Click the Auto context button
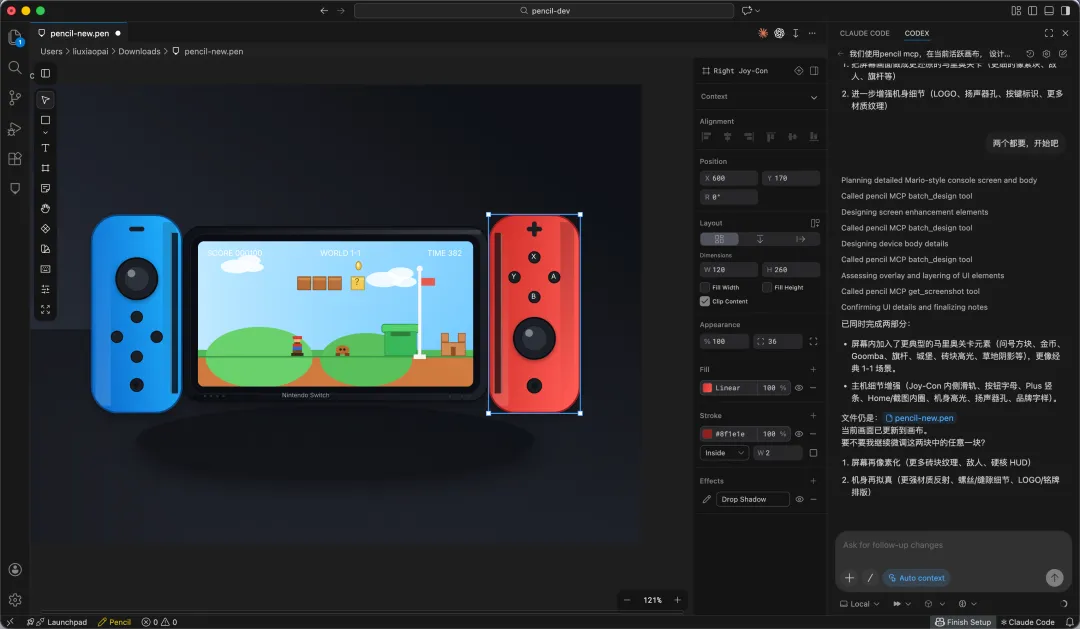 point(916,578)
